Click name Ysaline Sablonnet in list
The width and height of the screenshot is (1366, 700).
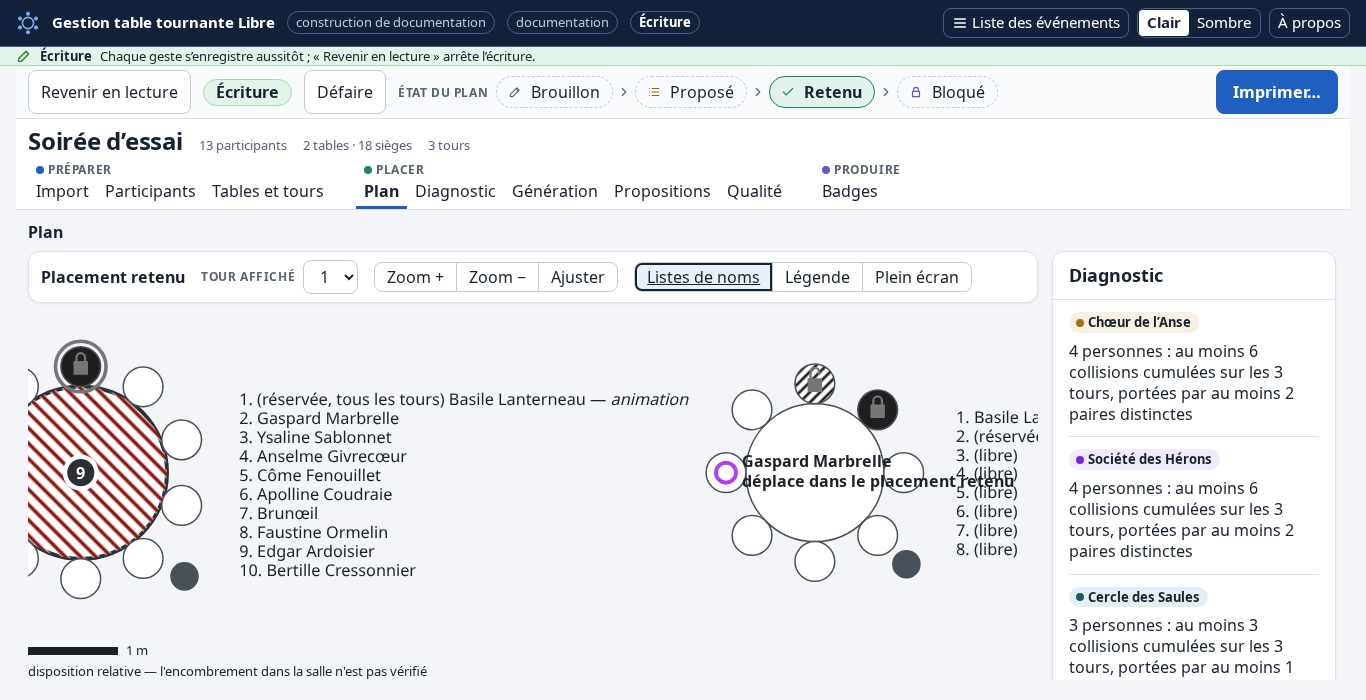[324, 437]
